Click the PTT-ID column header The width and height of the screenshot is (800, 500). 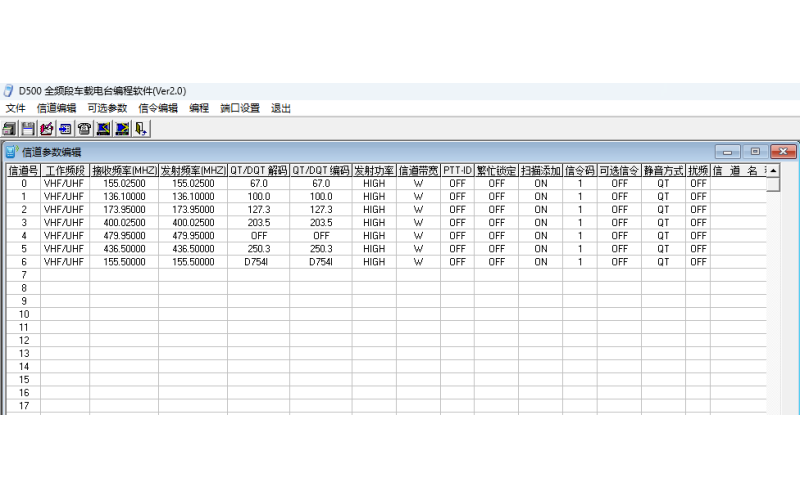[x=457, y=170]
